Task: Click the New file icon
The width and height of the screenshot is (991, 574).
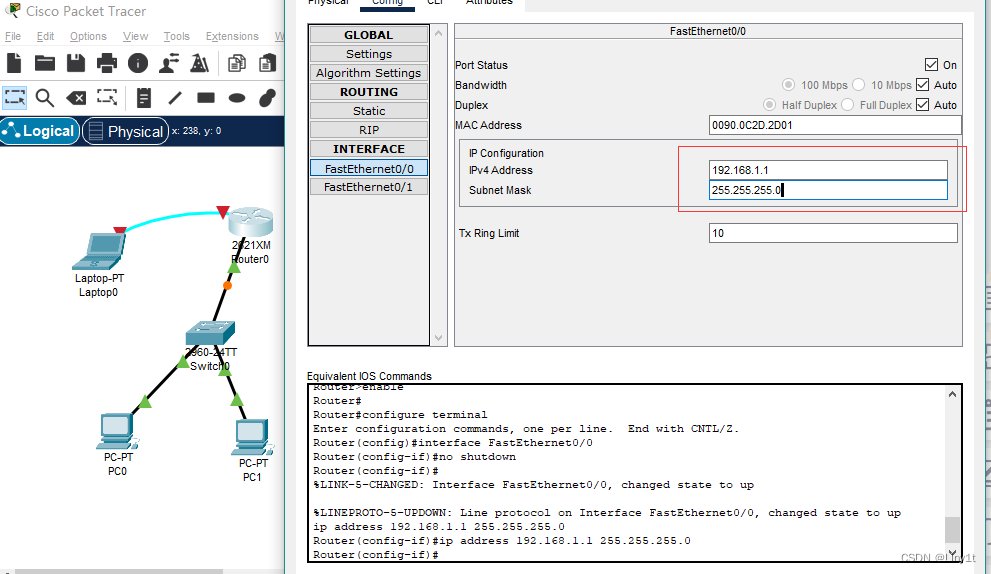Action: [x=14, y=63]
